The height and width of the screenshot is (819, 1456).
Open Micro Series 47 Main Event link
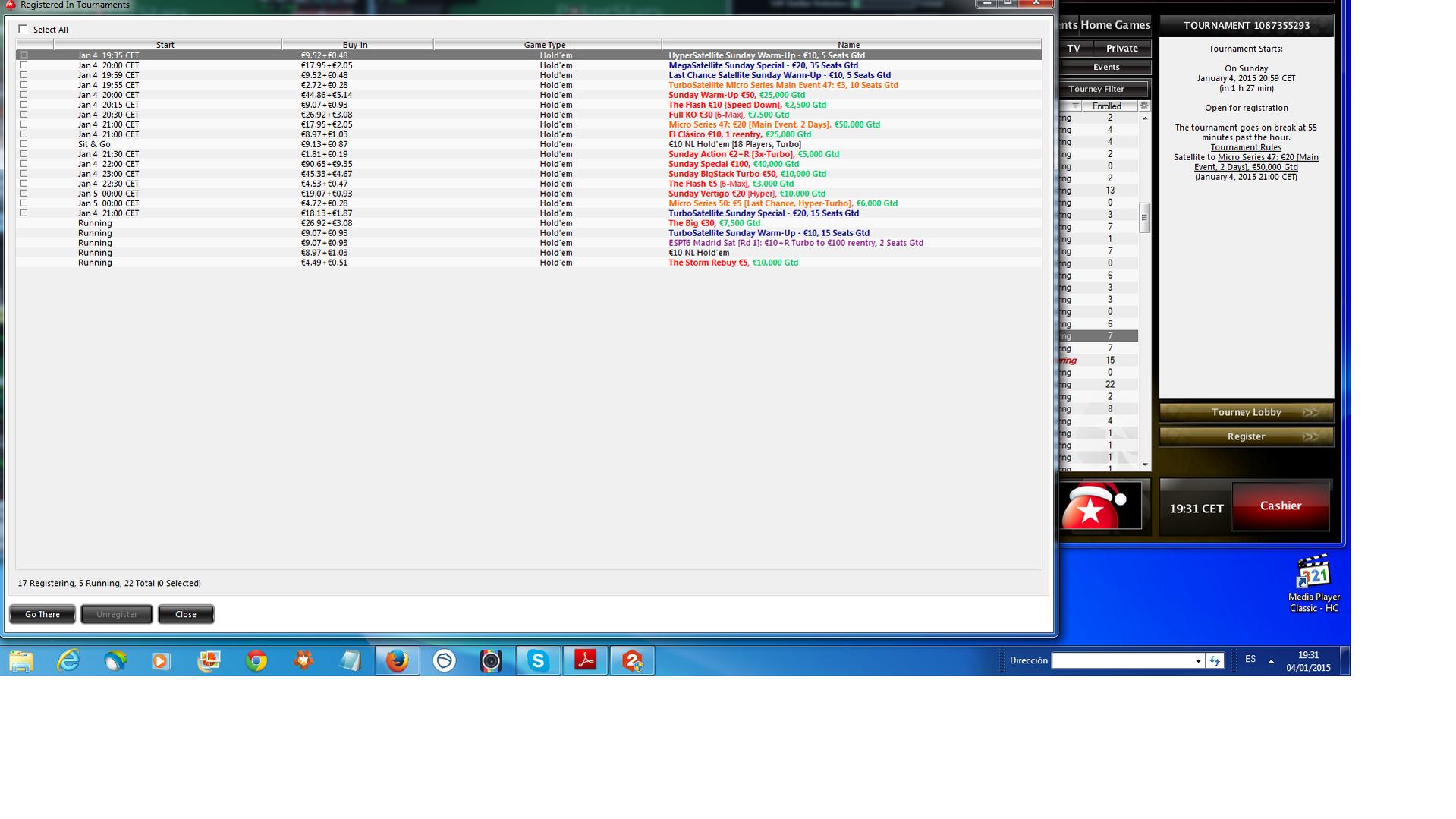pyautogui.click(x=1258, y=162)
